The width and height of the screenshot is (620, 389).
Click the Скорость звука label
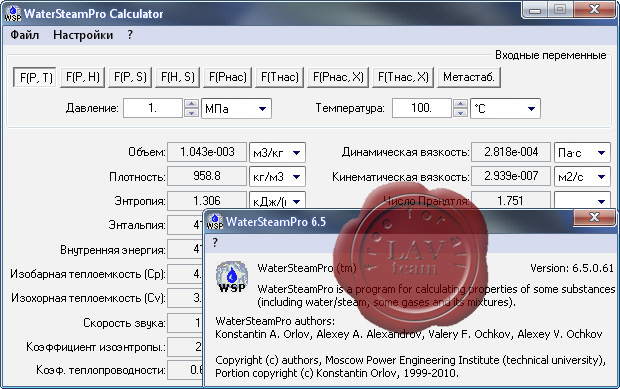pyautogui.click(x=124, y=323)
